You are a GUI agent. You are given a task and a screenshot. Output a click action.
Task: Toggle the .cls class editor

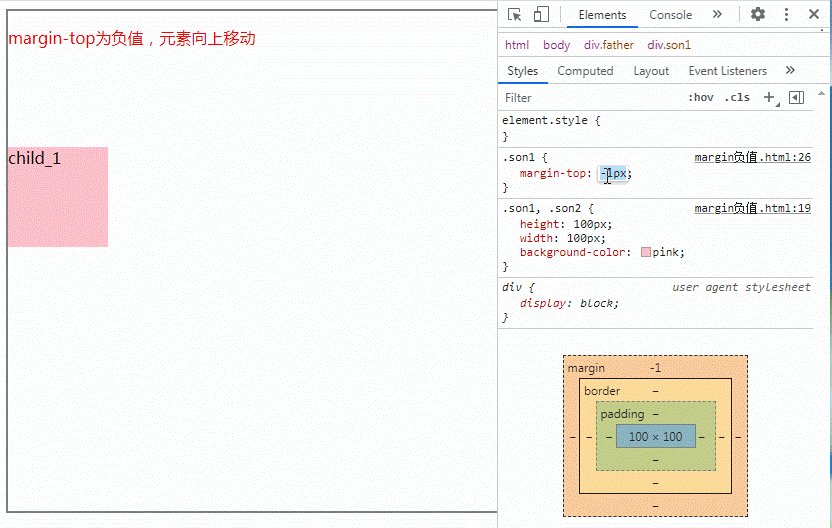click(737, 97)
